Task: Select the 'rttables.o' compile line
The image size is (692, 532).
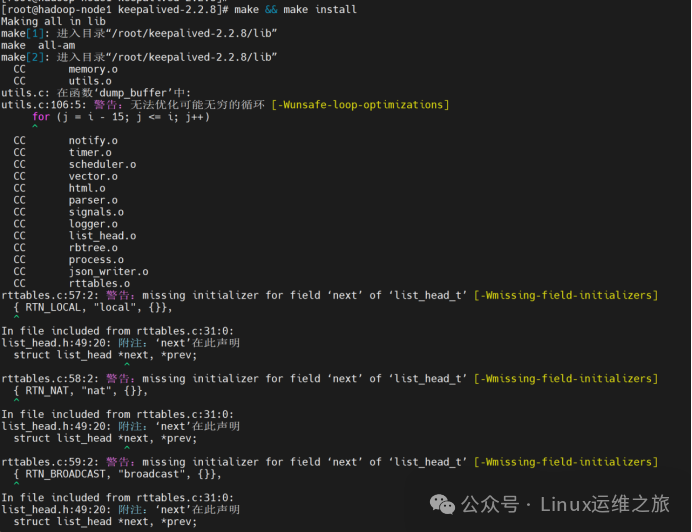Action: tap(72, 283)
